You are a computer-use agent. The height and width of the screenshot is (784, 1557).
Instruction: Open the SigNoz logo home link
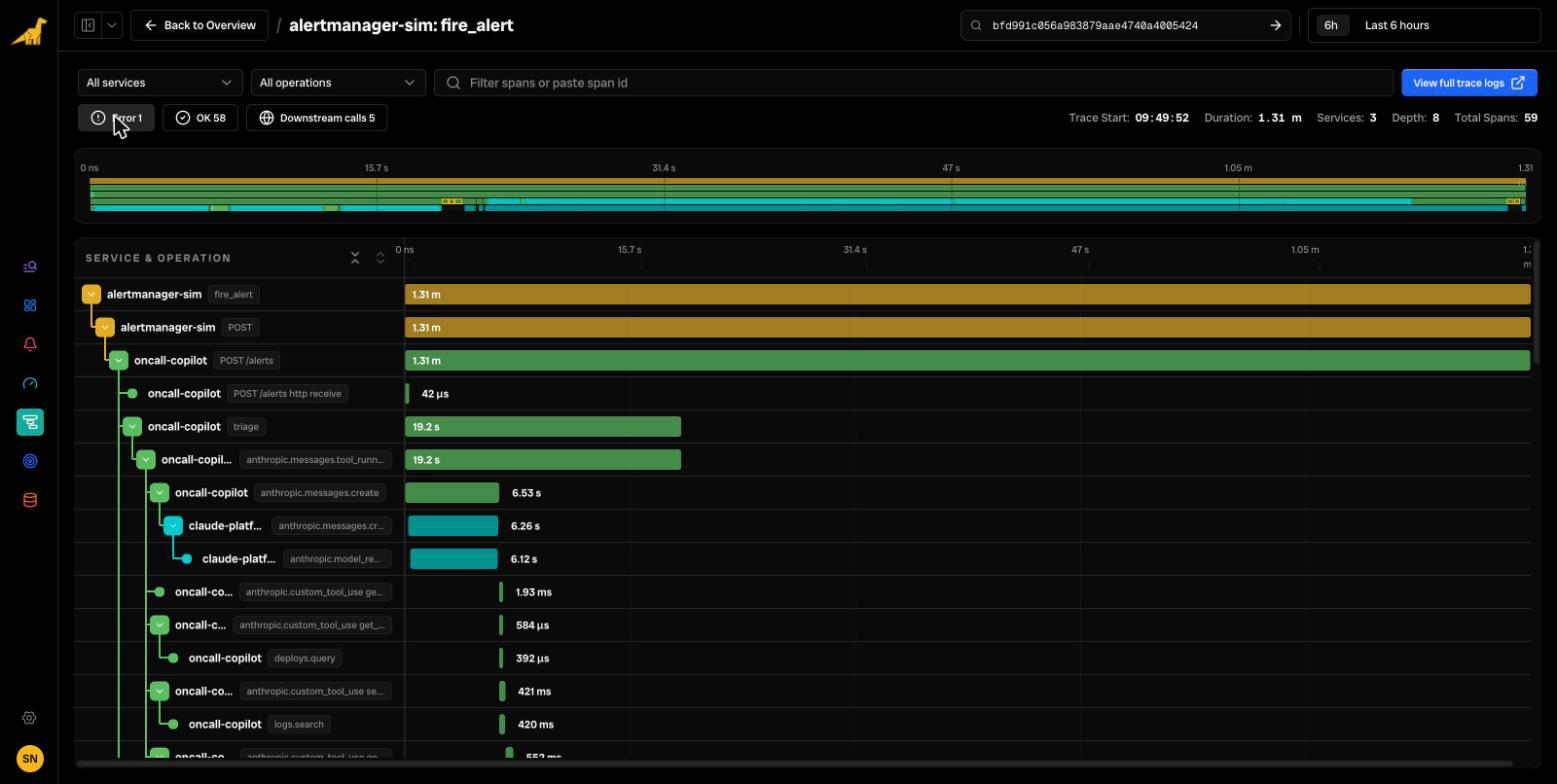click(29, 30)
